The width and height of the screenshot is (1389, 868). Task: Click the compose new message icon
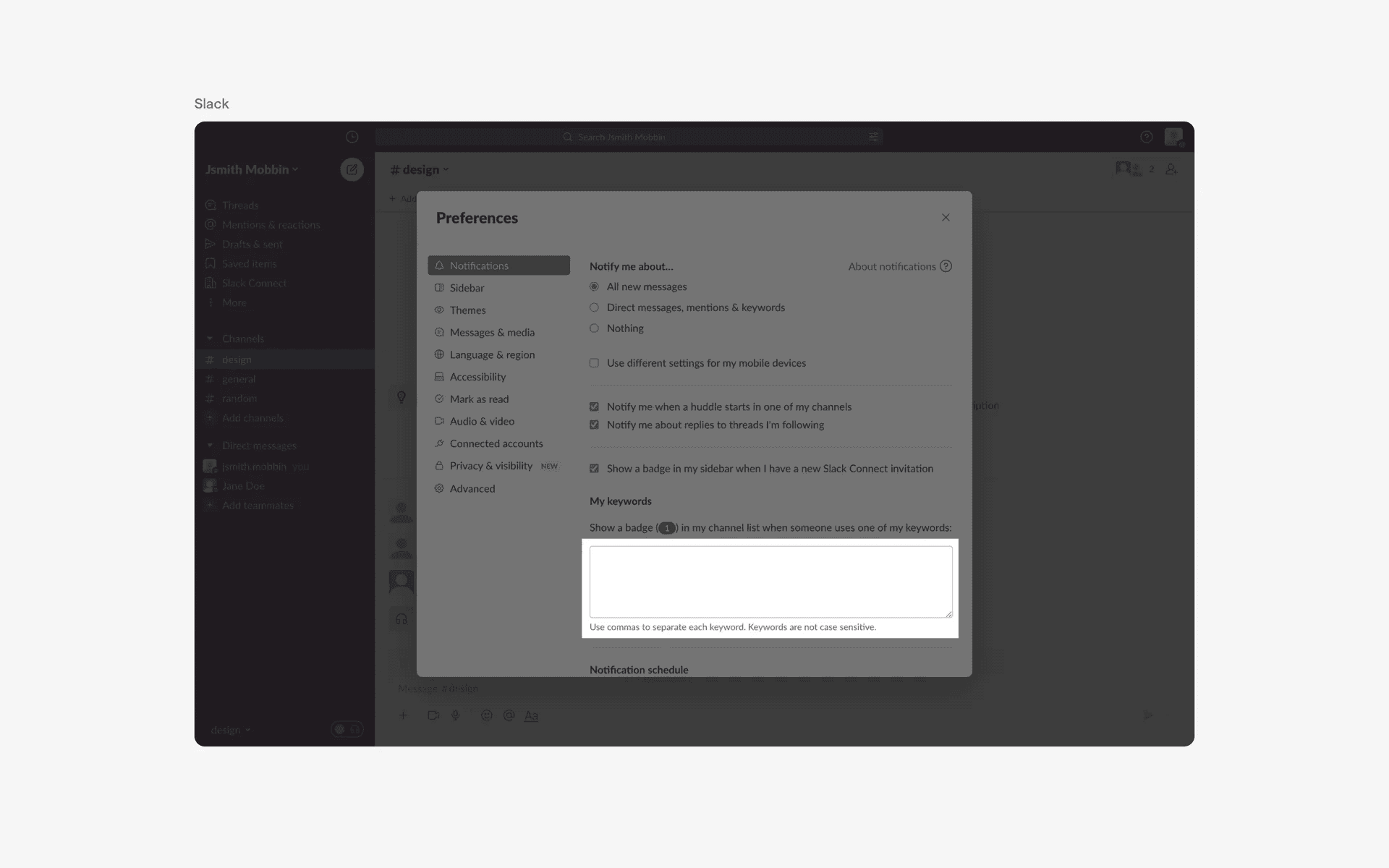click(x=352, y=169)
